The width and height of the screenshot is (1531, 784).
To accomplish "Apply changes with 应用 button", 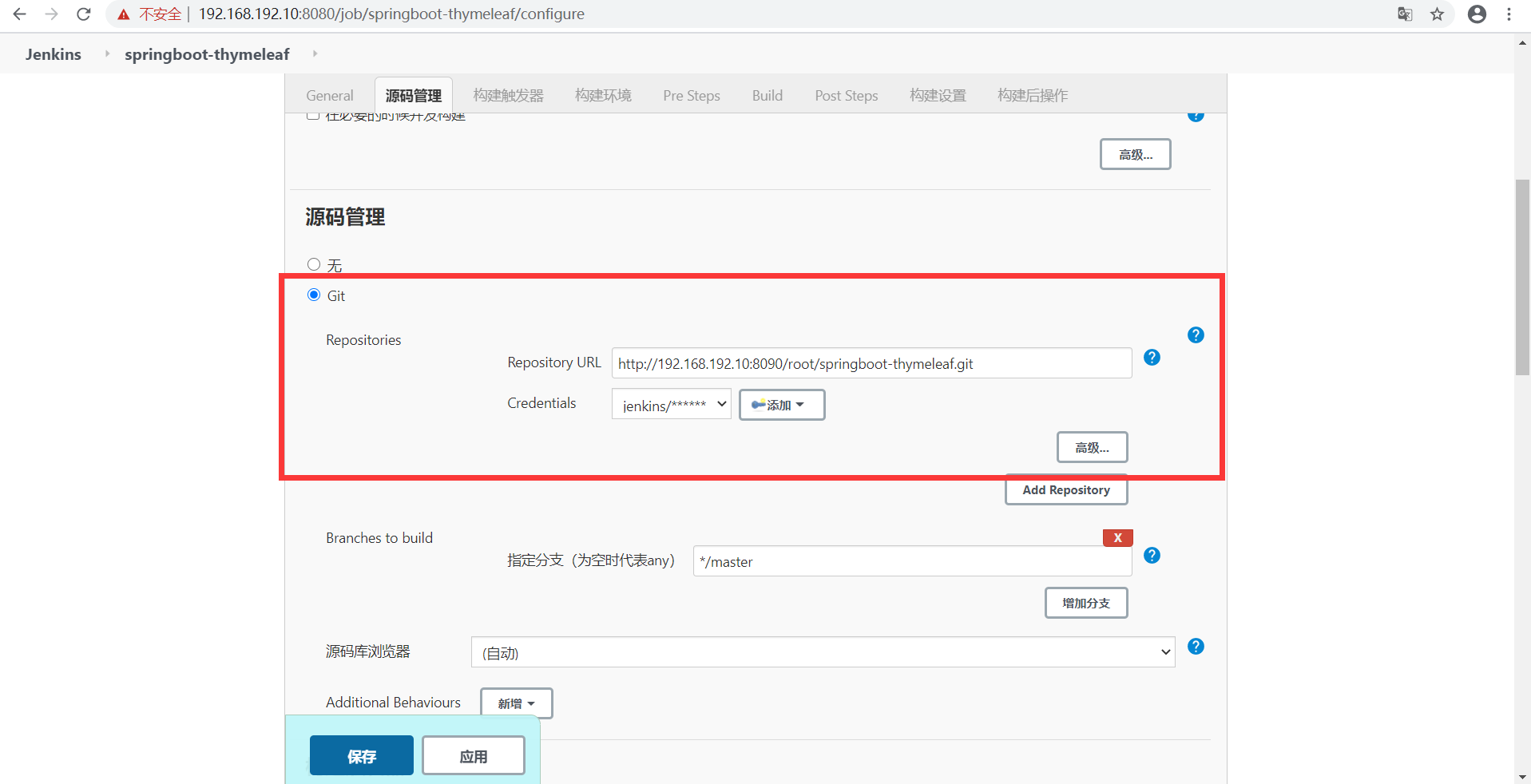I will [x=474, y=755].
